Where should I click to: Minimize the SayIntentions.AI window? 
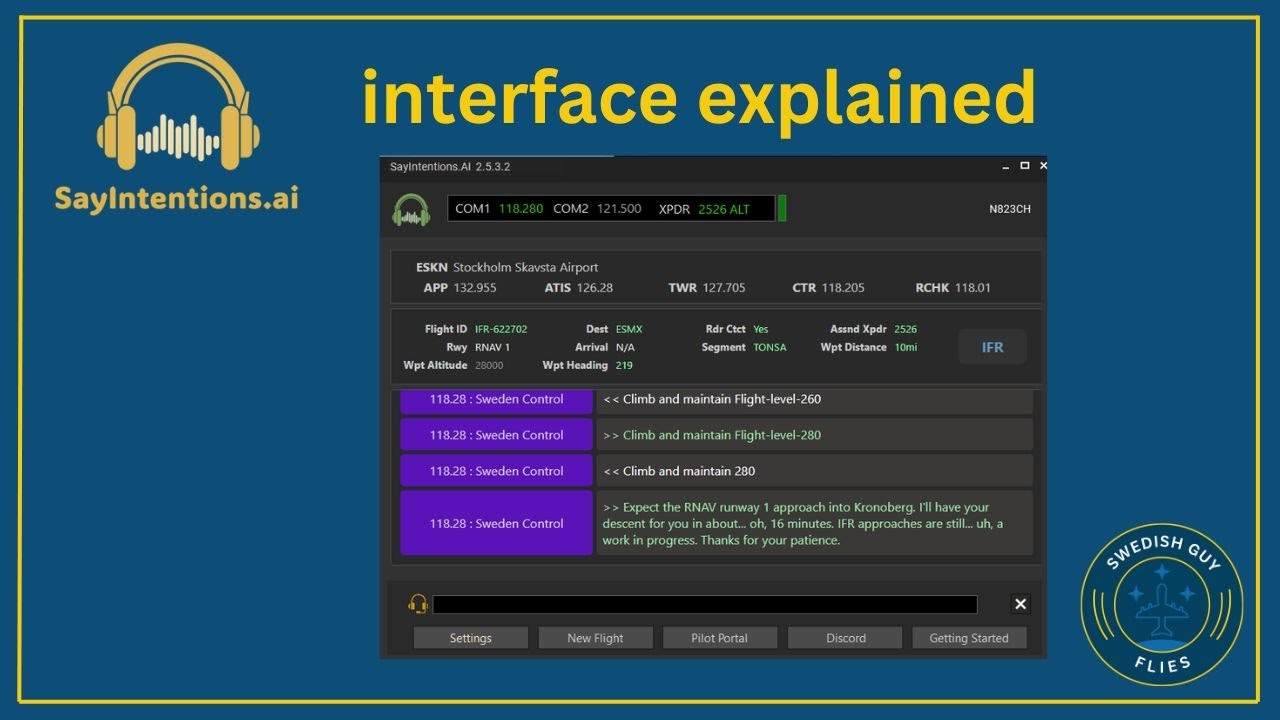1006,166
